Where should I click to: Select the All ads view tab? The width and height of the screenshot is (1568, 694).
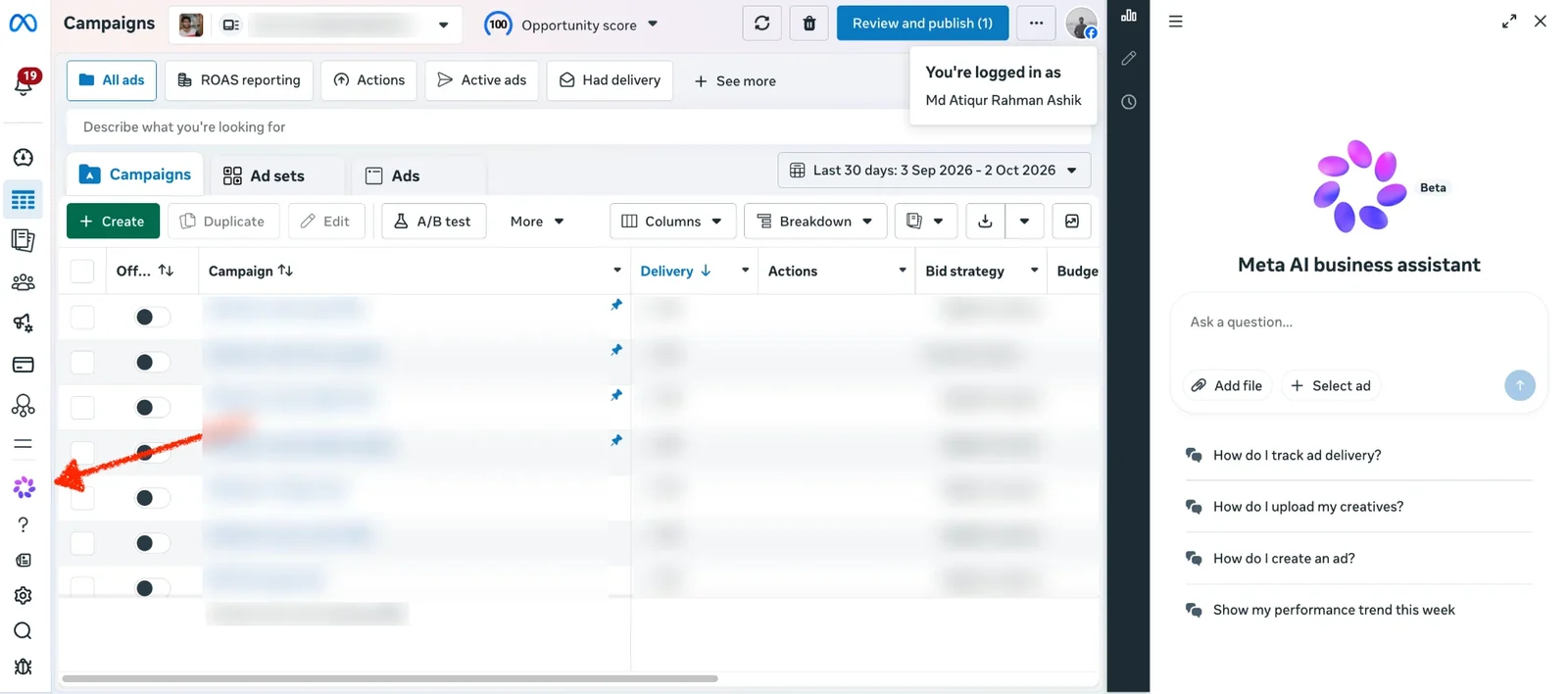click(x=112, y=80)
